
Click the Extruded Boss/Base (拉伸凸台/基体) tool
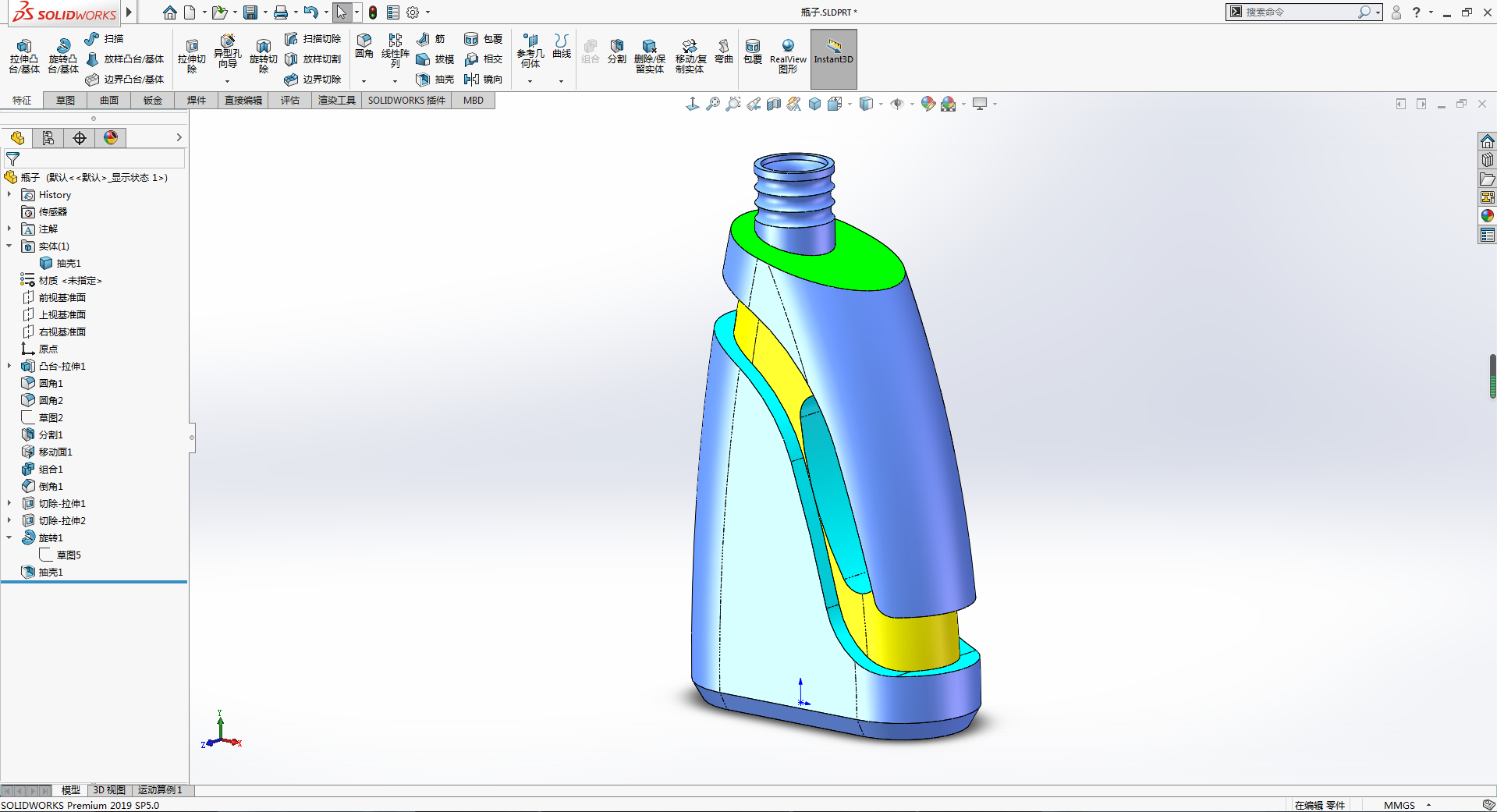24,56
